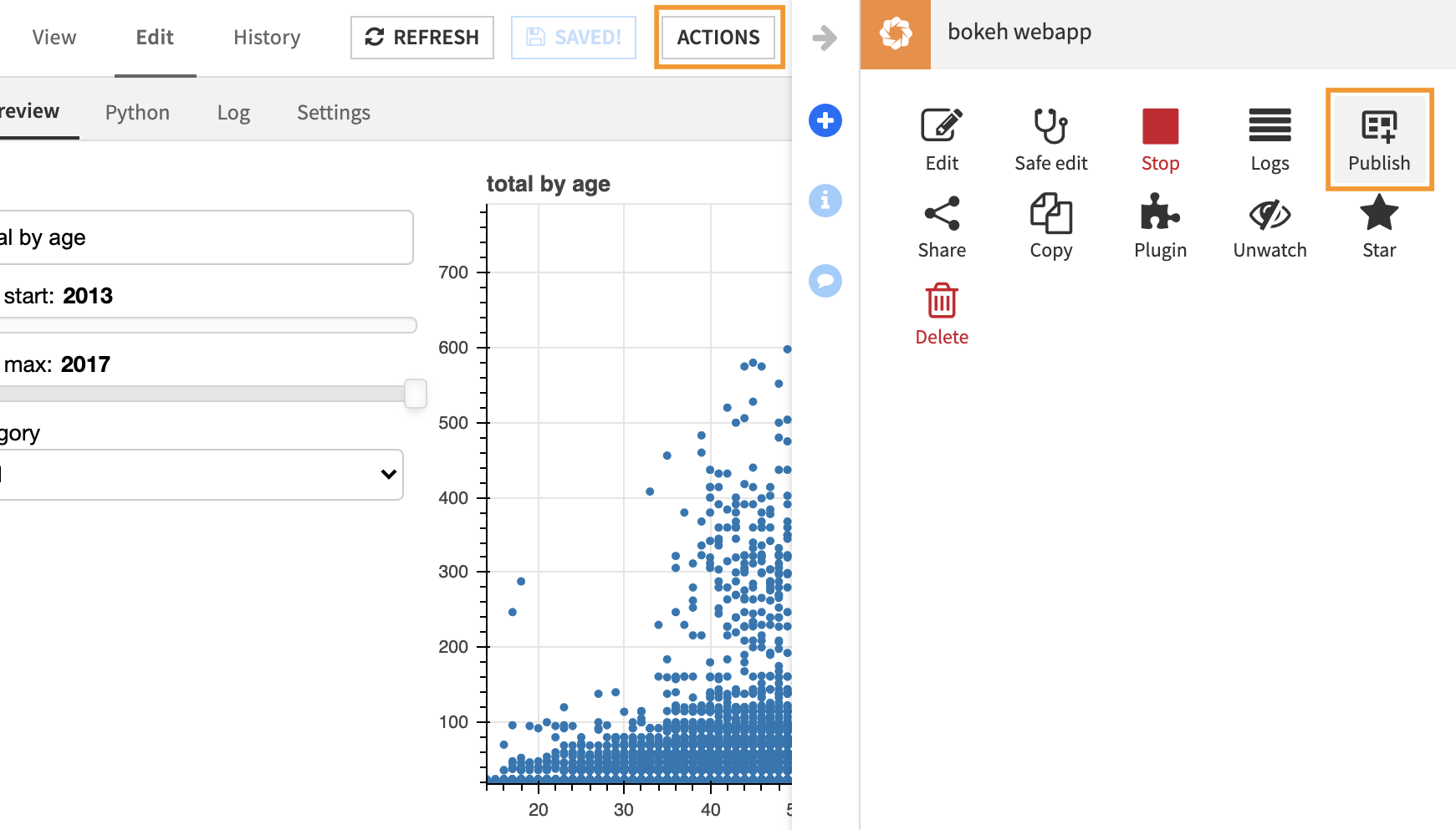Open the Settings tab
Image resolution: width=1456 pixels, height=830 pixels.
[x=334, y=112]
